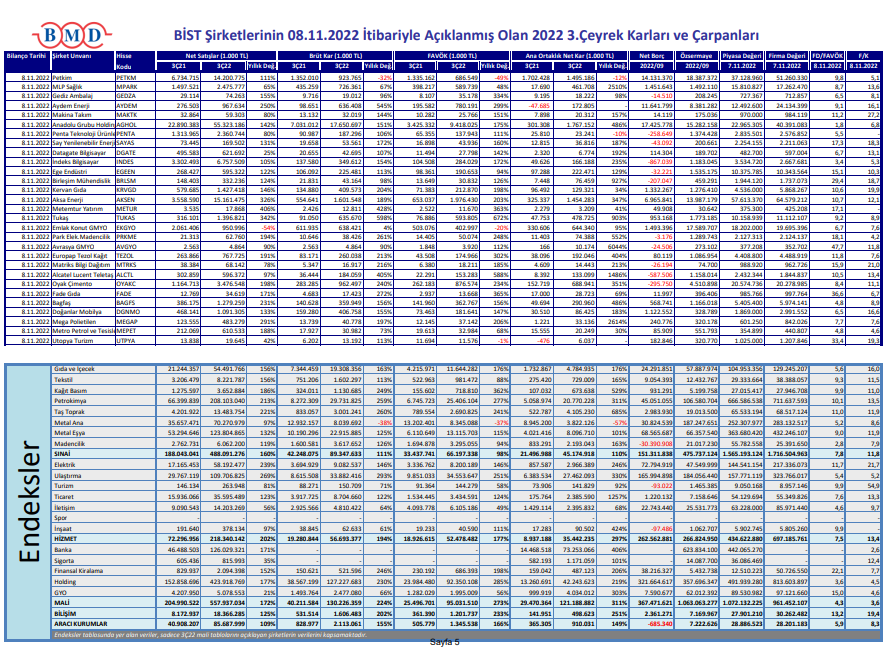Click the ticker 'AYDEM'
The width and height of the screenshot is (889, 658).
(x=126, y=106)
